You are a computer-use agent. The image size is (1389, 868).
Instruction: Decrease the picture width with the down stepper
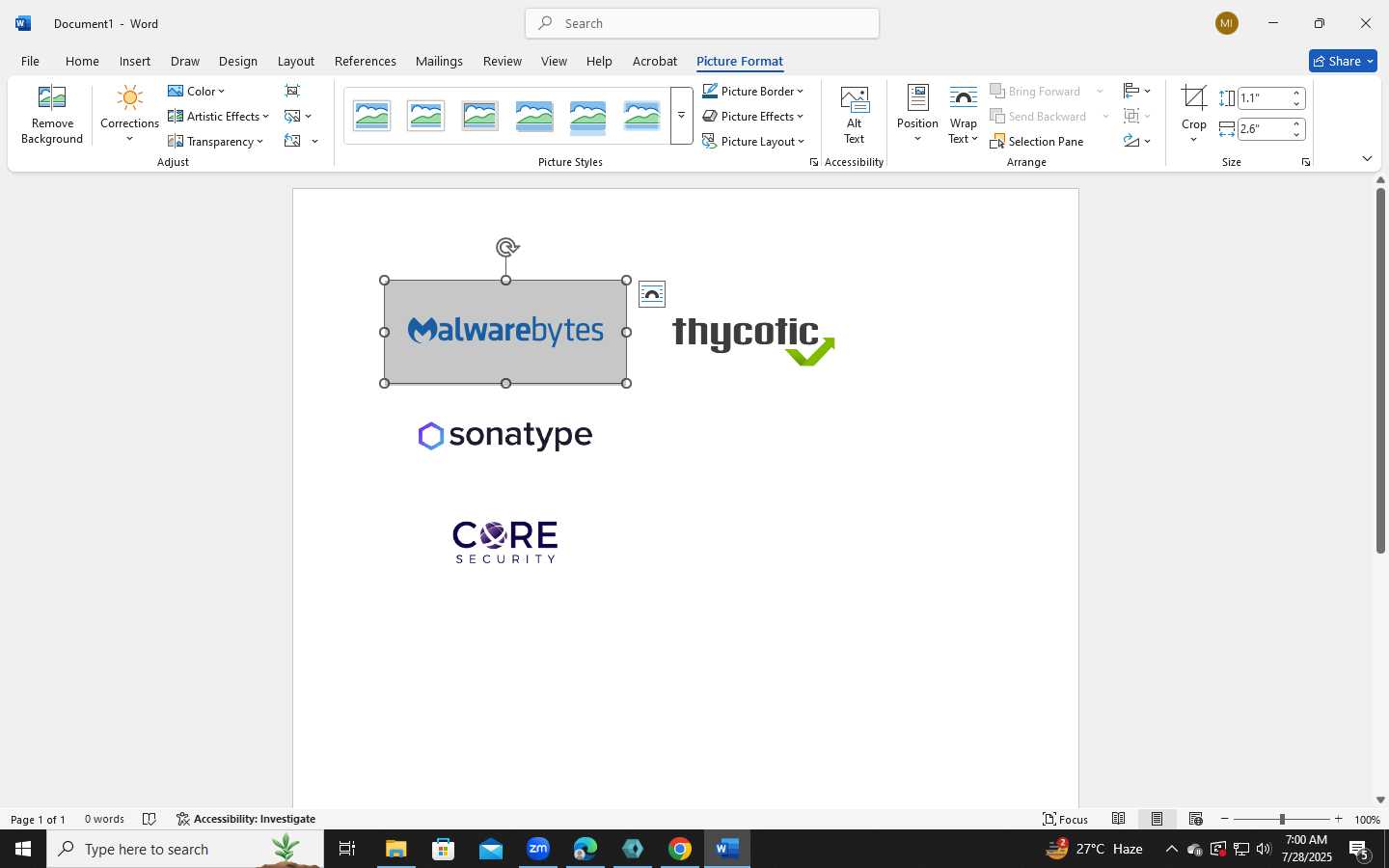coord(1297,134)
